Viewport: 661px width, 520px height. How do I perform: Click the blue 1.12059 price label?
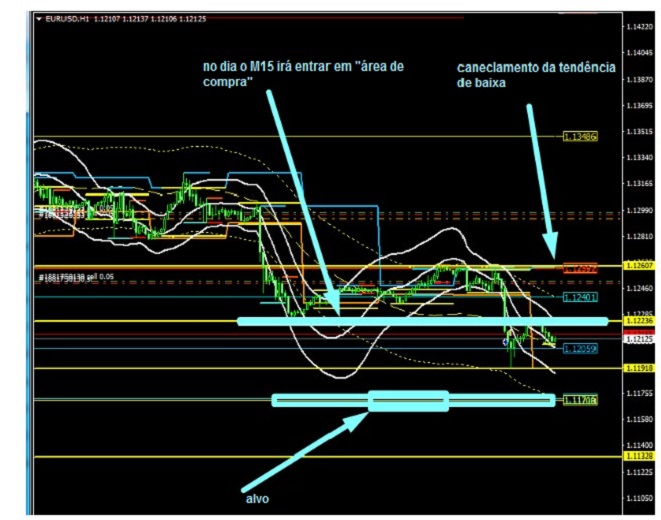tap(579, 349)
